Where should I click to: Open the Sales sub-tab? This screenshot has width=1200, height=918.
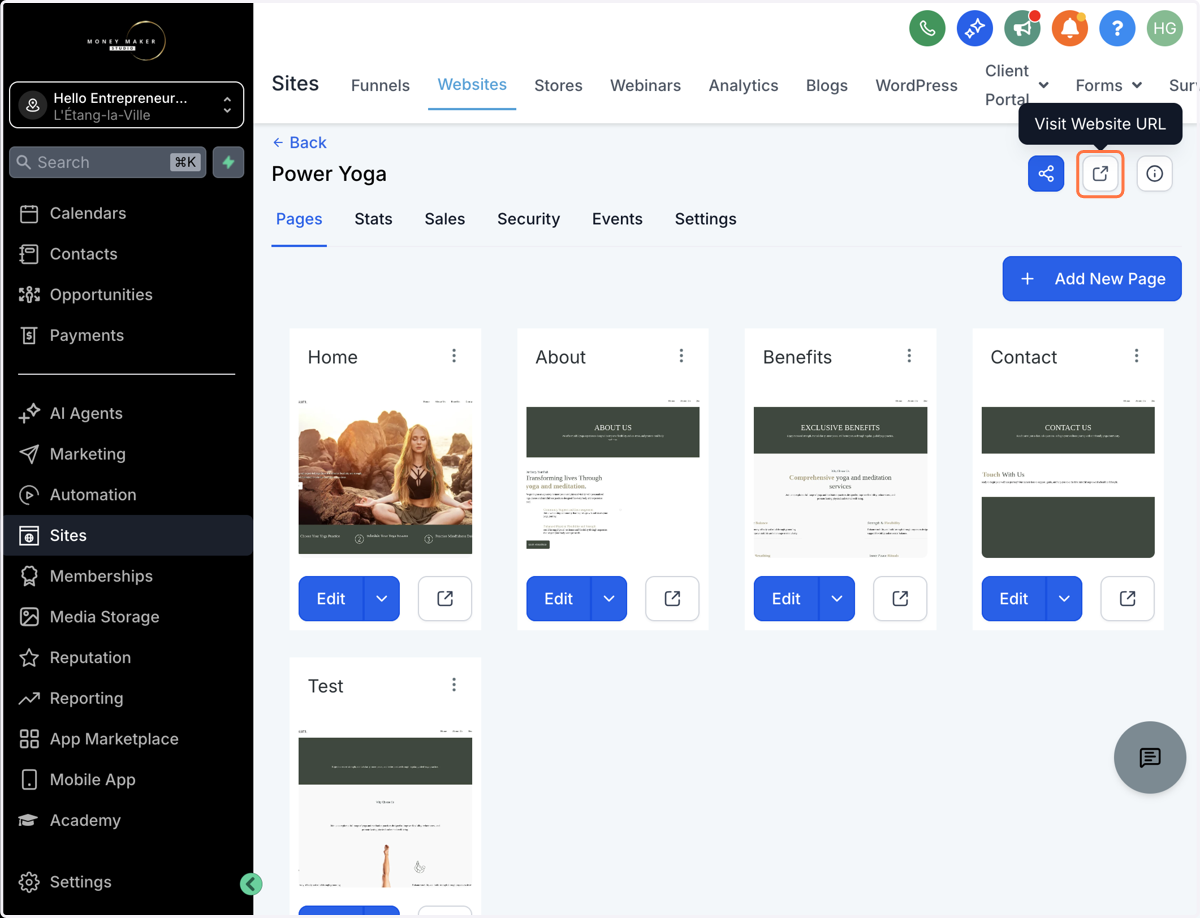(x=444, y=219)
